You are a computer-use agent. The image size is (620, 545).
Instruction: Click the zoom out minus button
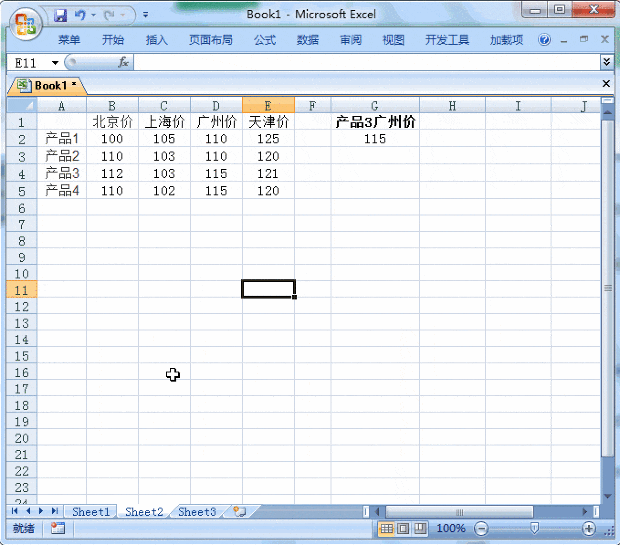481,528
